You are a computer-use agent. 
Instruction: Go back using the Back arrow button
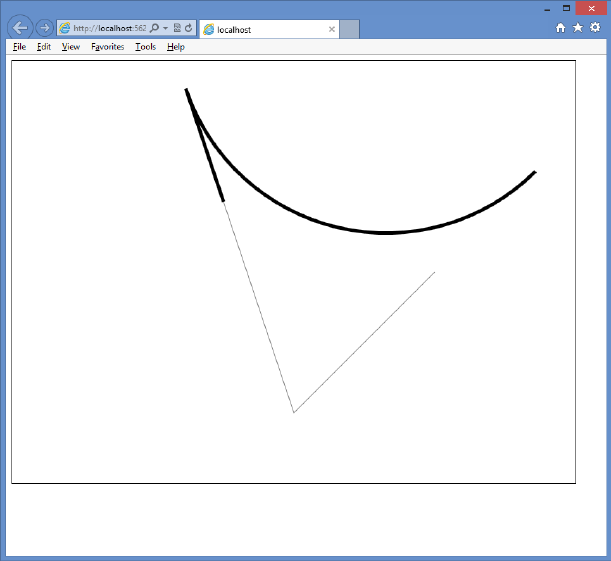(x=20, y=28)
